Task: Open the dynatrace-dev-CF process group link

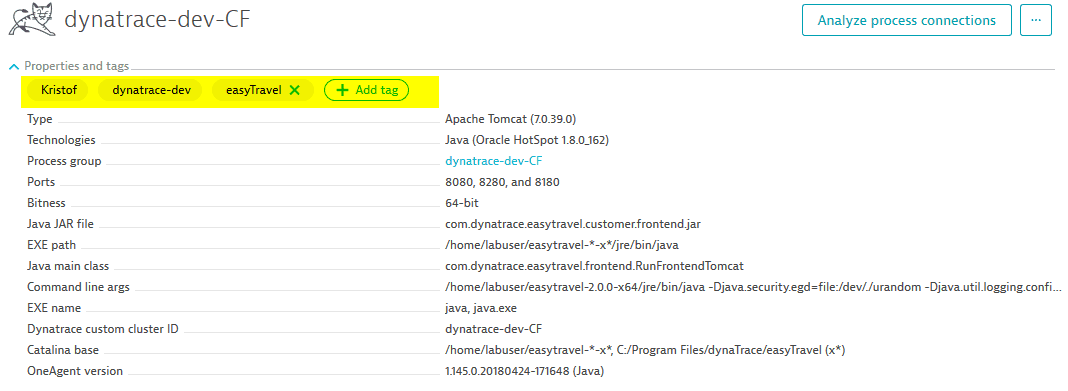Action: (494, 161)
